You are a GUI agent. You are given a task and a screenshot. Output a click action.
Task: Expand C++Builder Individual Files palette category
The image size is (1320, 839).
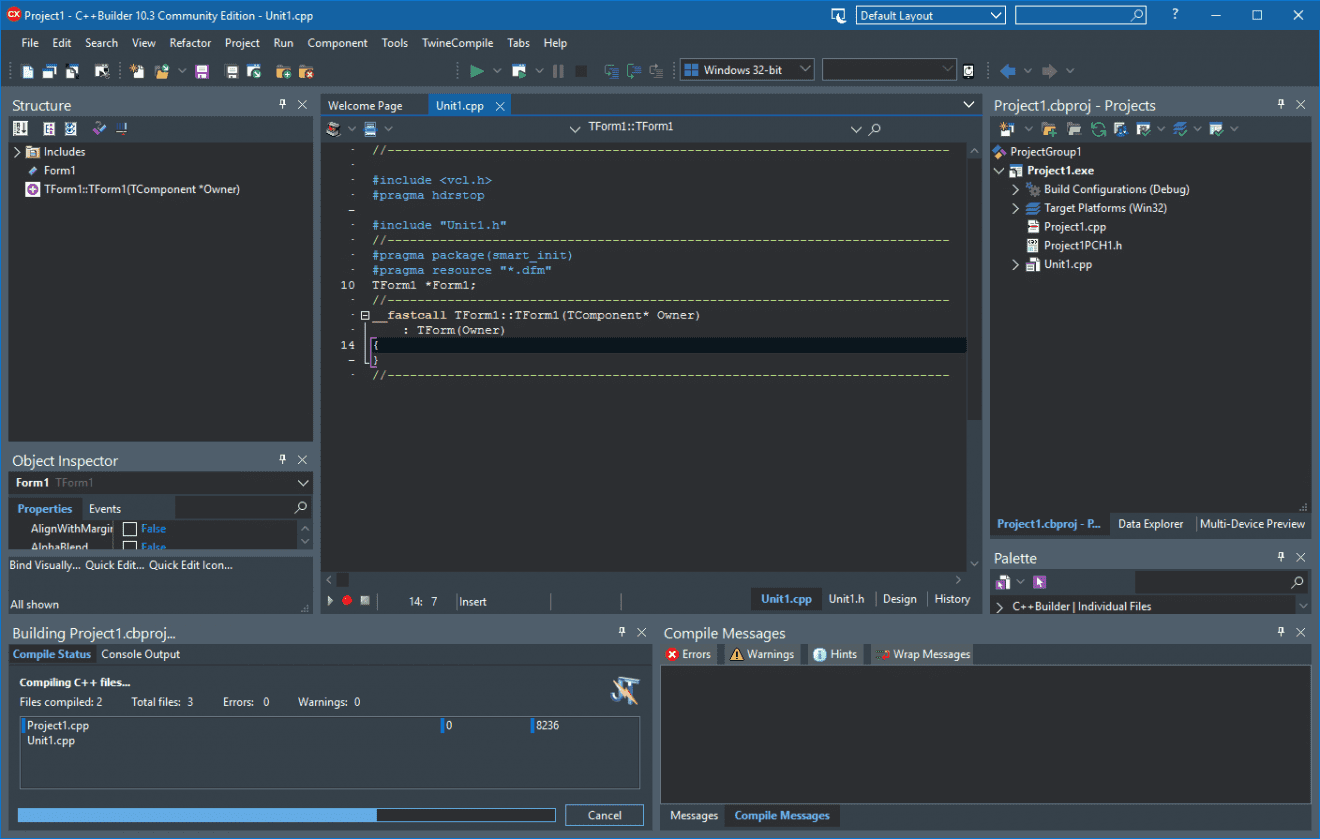click(999, 606)
